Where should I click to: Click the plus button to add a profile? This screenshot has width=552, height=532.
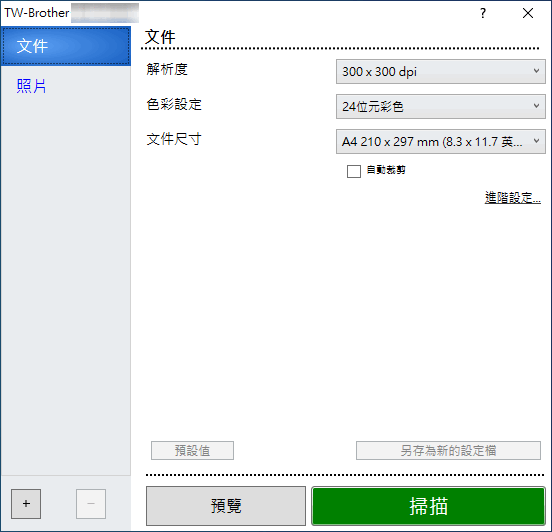[x=26, y=503]
